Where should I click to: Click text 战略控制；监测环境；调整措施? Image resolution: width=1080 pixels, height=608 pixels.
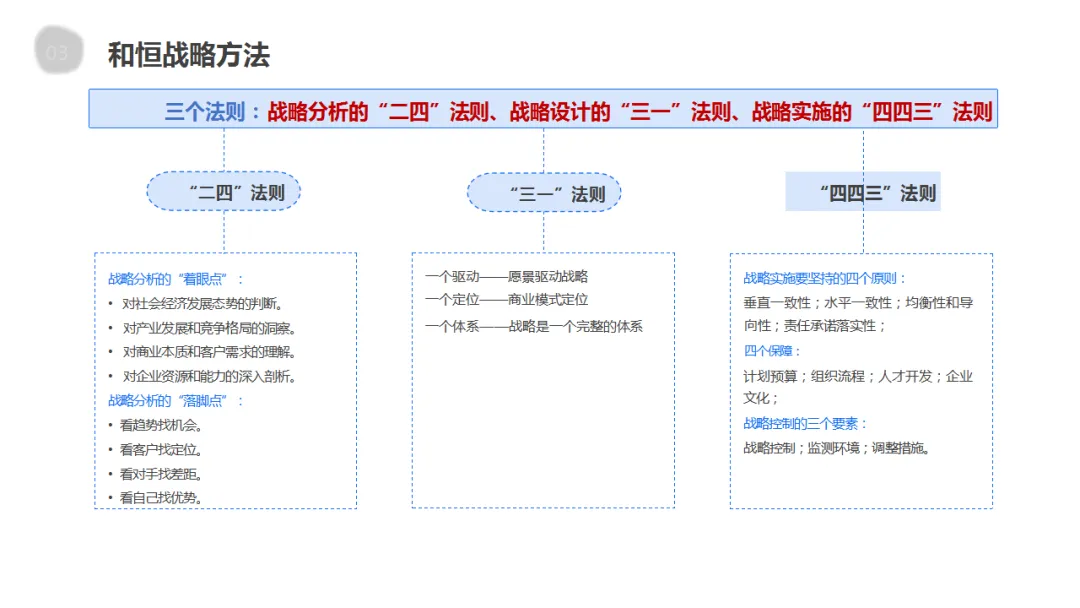[836, 448]
